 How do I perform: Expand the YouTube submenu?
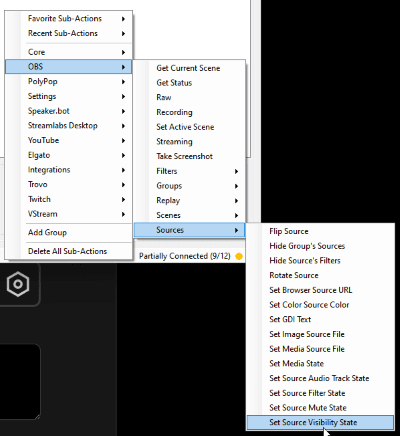(x=68, y=140)
